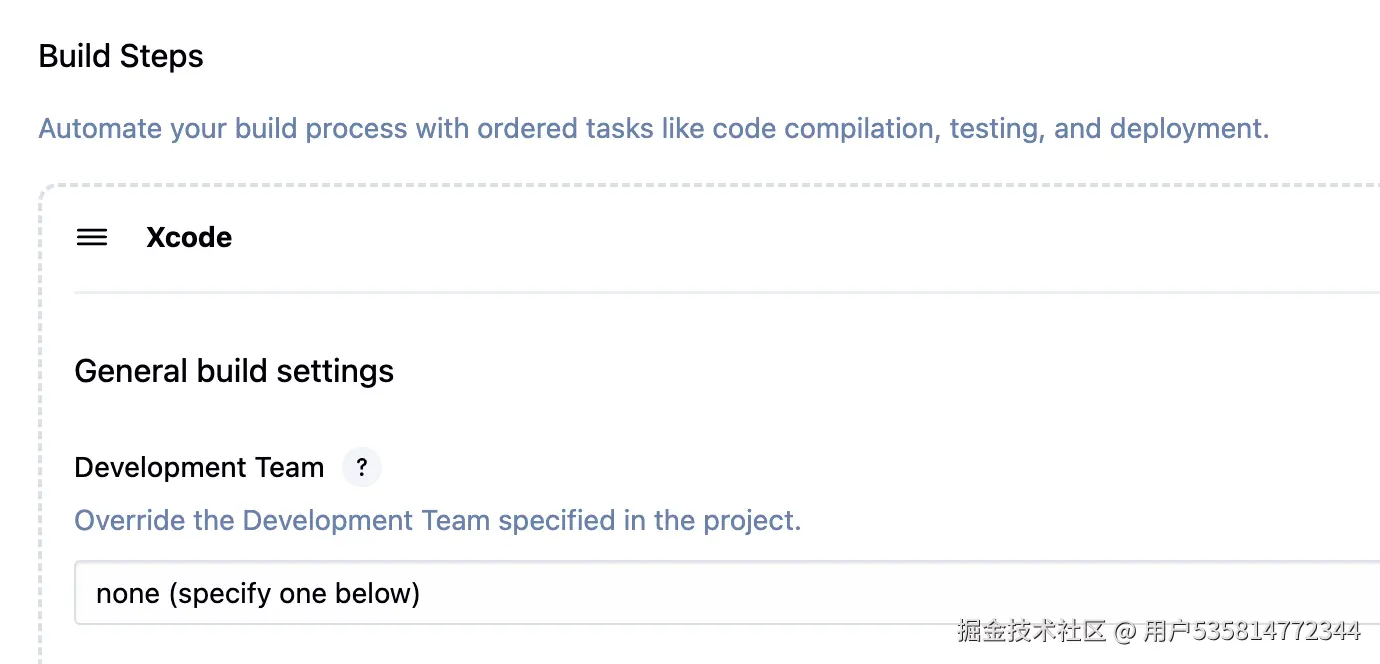The width and height of the screenshot is (1380, 664).
Task: Click the drag handle beside Xcode
Action: [x=92, y=237]
